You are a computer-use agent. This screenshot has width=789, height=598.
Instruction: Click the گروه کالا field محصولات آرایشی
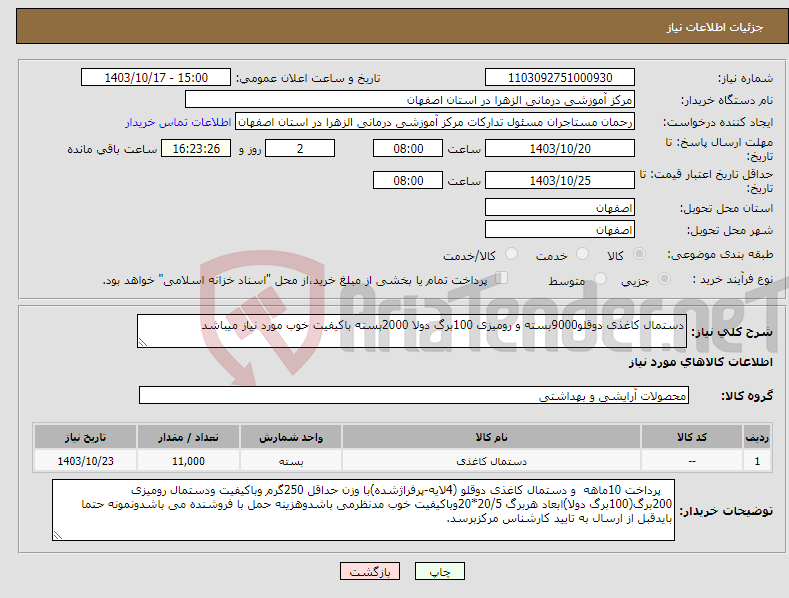coord(414,395)
